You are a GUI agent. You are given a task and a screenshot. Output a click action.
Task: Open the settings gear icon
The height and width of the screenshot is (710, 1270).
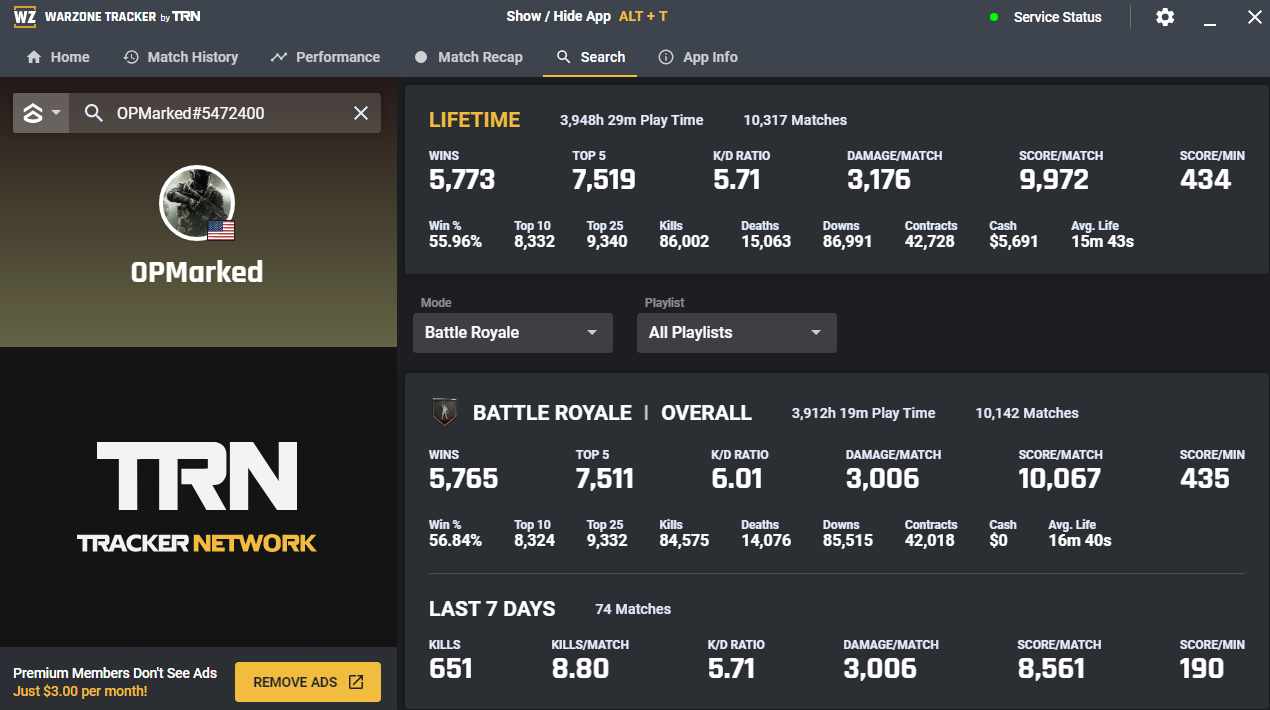1165,17
